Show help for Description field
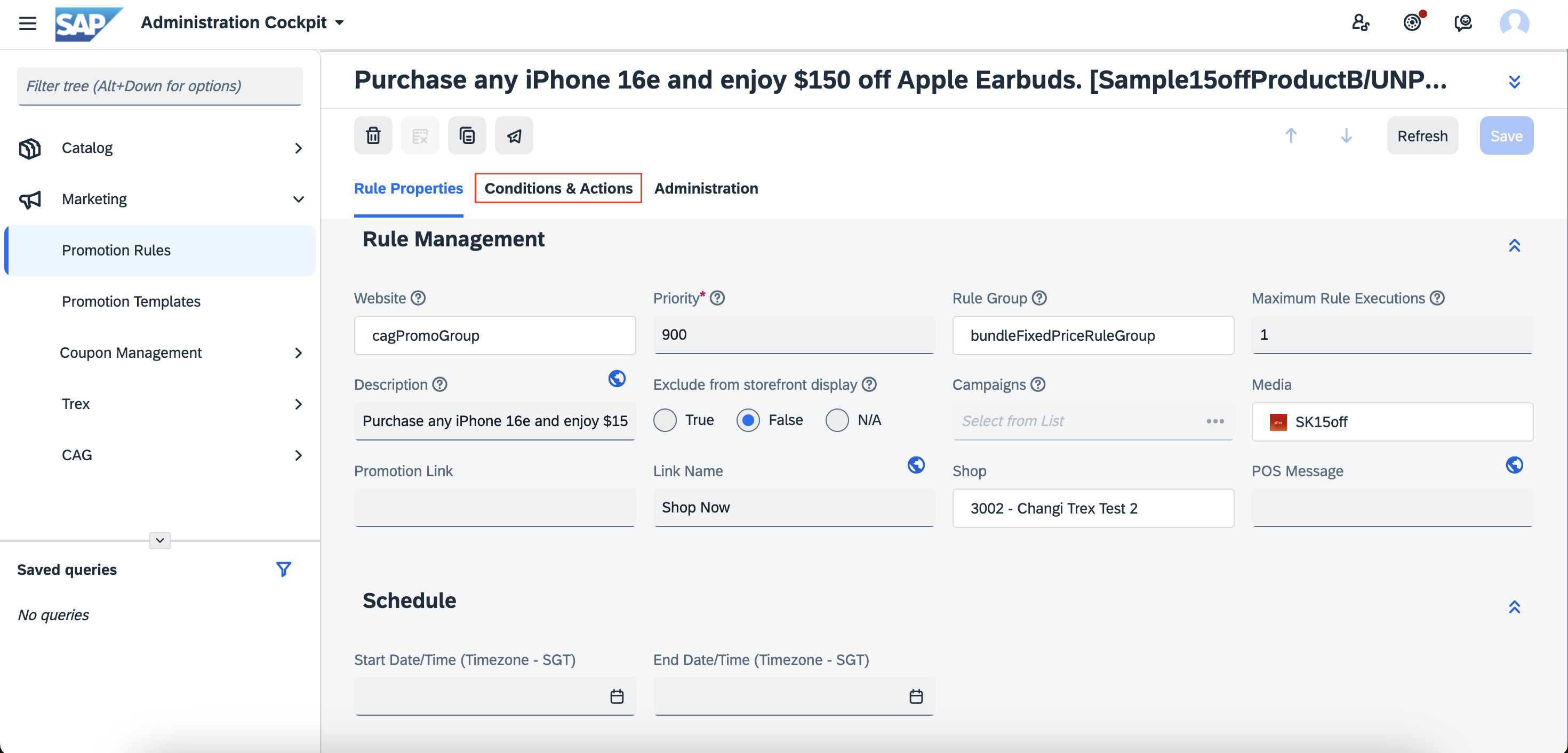 [x=439, y=384]
